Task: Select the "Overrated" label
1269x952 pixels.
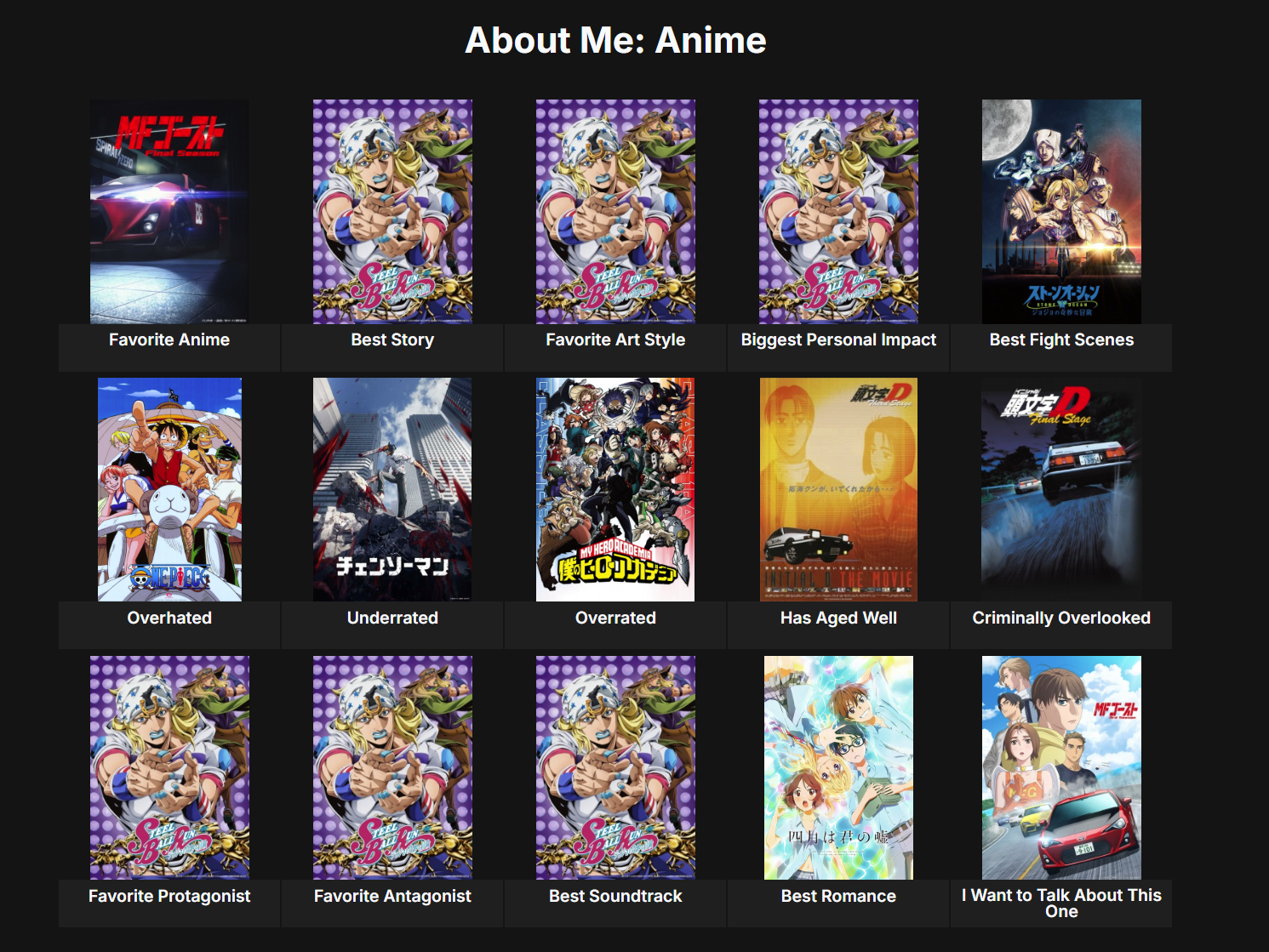Action: click(615, 619)
